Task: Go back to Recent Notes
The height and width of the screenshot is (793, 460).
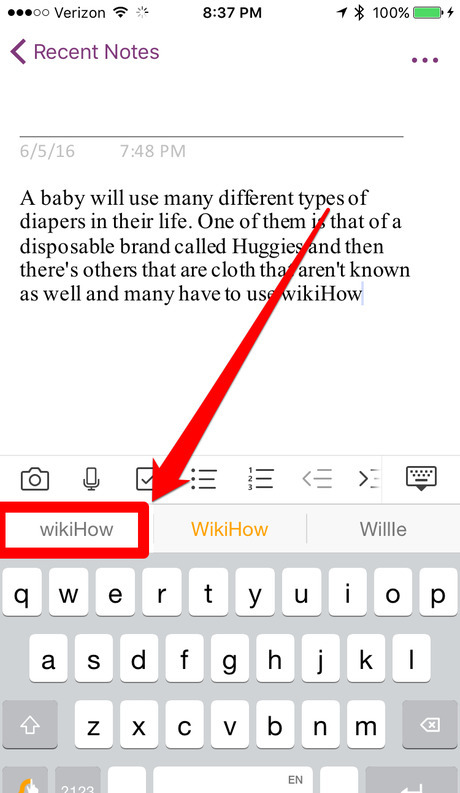Action: [84, 52]
